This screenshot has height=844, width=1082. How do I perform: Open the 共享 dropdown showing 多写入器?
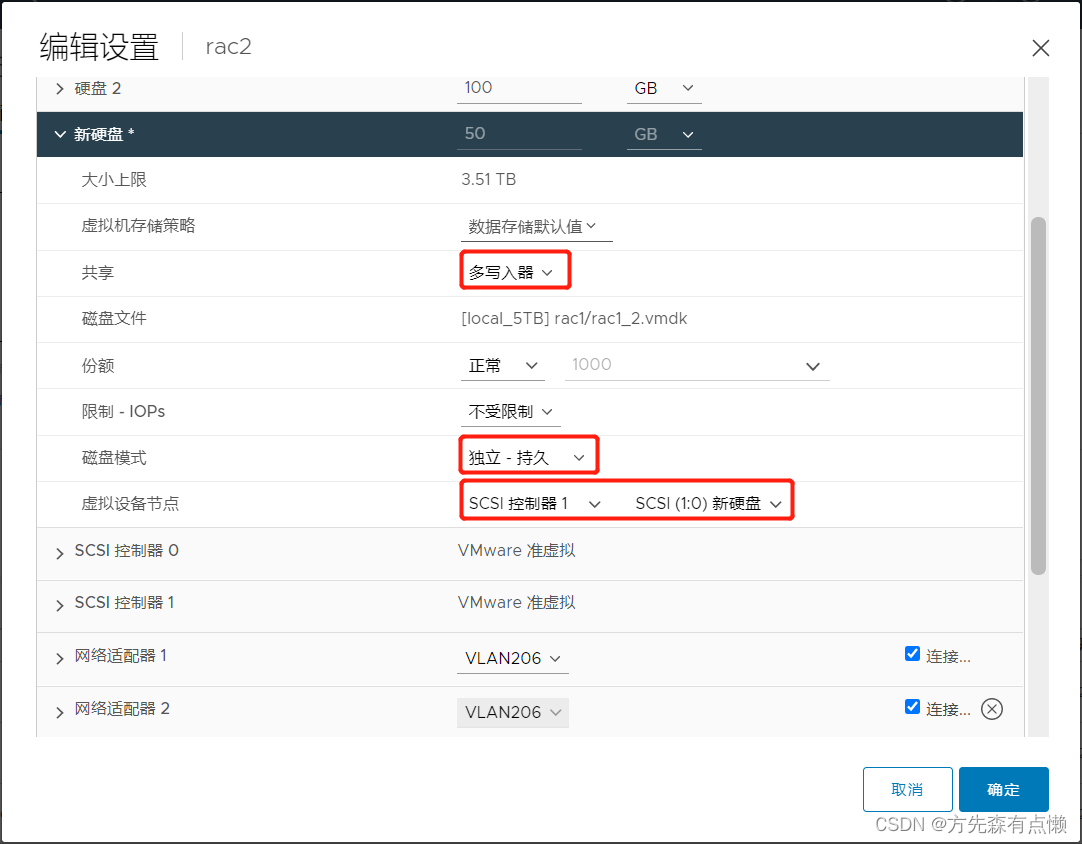513,271
